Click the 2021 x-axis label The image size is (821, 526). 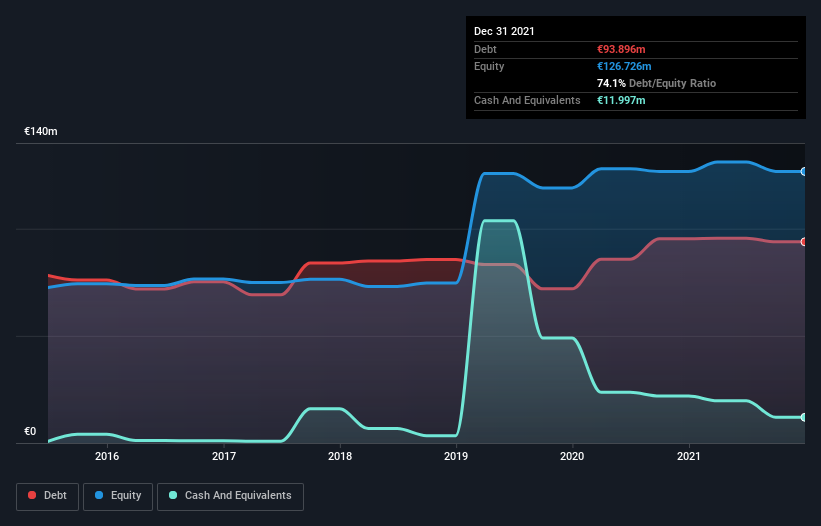click(689, 456)
